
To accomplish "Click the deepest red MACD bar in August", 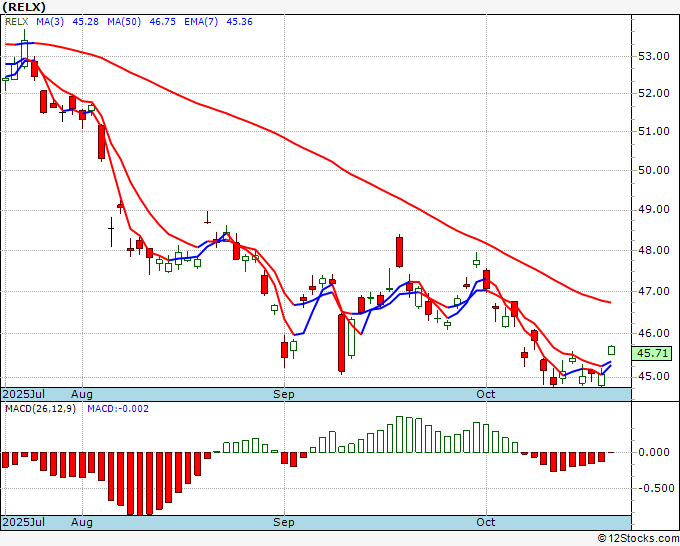I will click(x=140, y=484).
